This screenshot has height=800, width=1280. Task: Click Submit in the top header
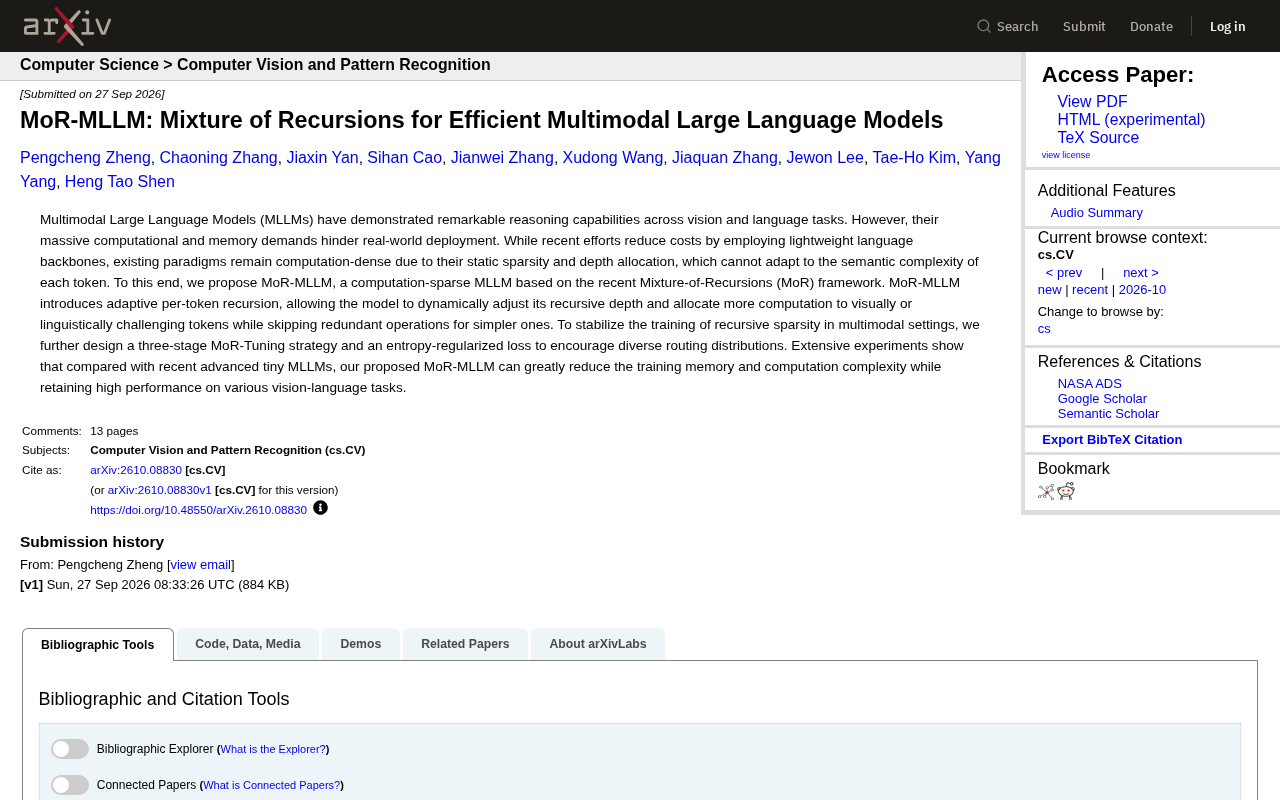coord(1084,26)
